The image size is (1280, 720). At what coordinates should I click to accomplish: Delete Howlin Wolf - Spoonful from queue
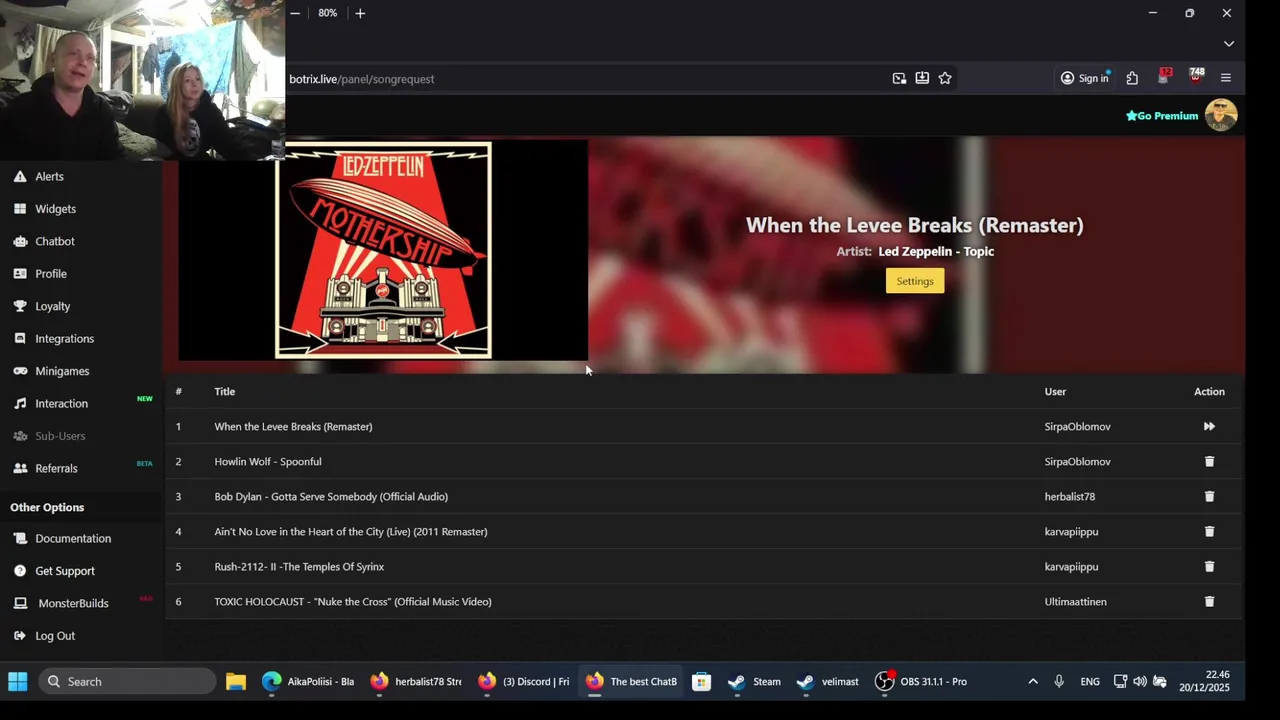(x=1209, y=461)
